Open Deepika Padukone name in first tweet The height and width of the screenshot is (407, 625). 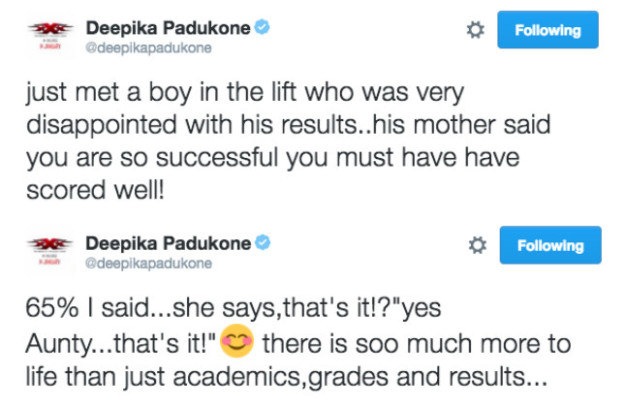click(x=168, y=28)
